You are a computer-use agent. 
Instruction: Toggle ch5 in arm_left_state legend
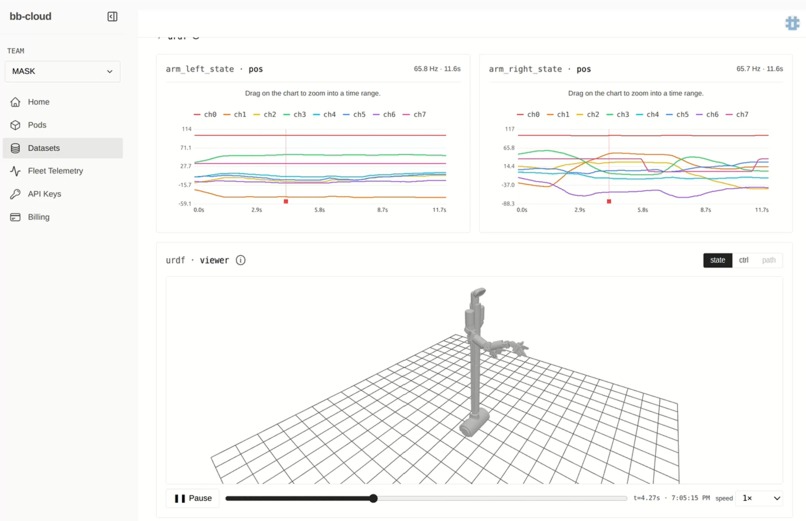354,115
